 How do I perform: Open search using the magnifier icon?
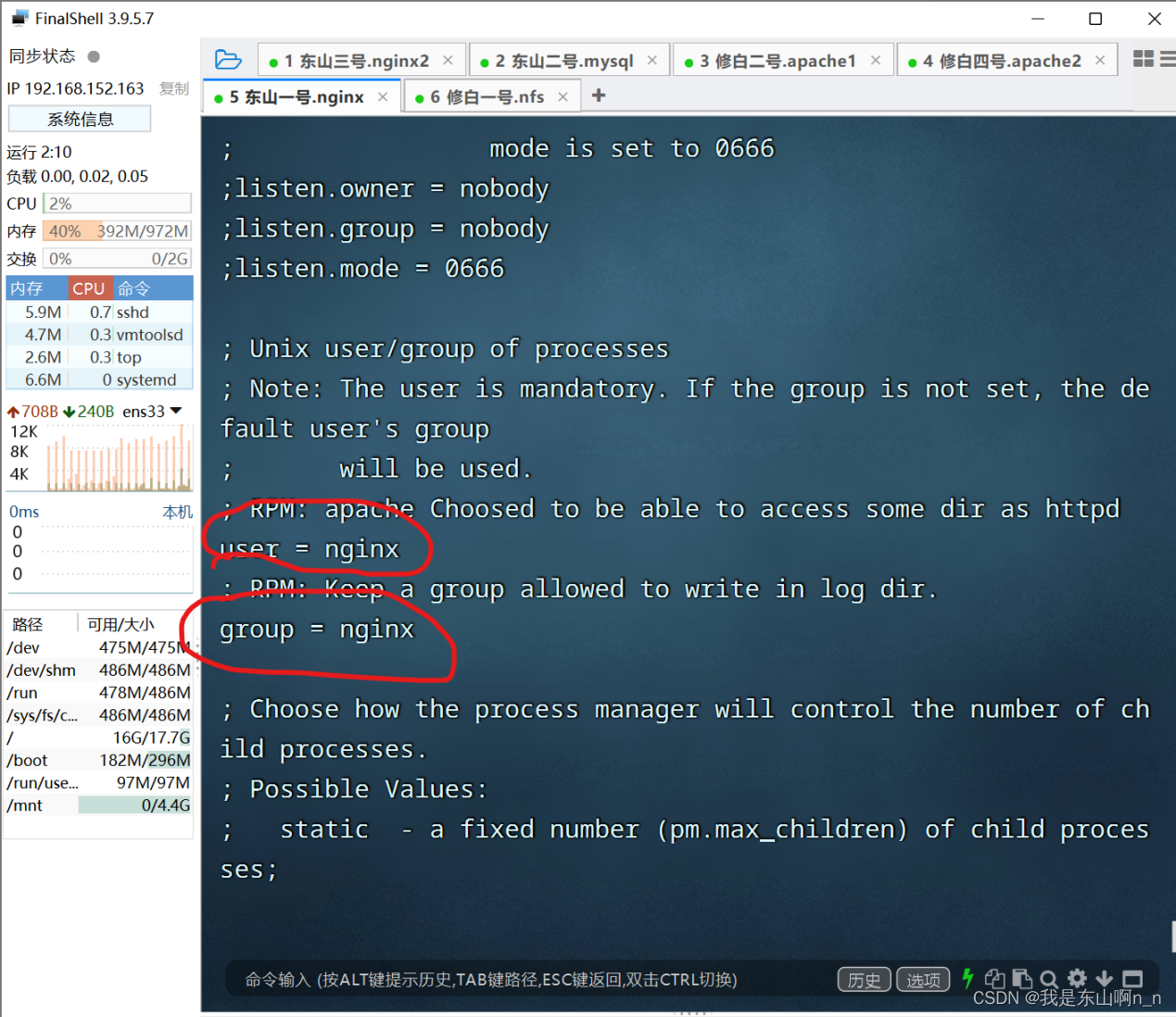coord(1049,978)
